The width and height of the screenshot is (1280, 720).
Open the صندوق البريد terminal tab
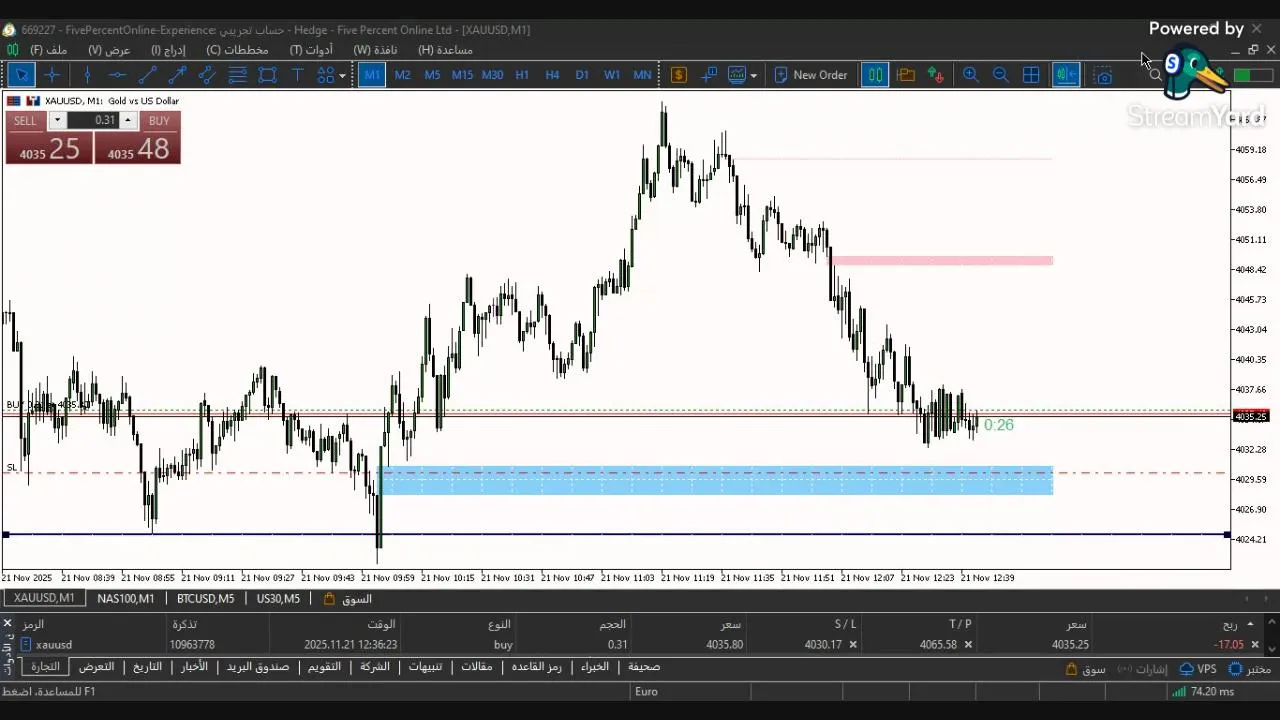coord(257,667)
